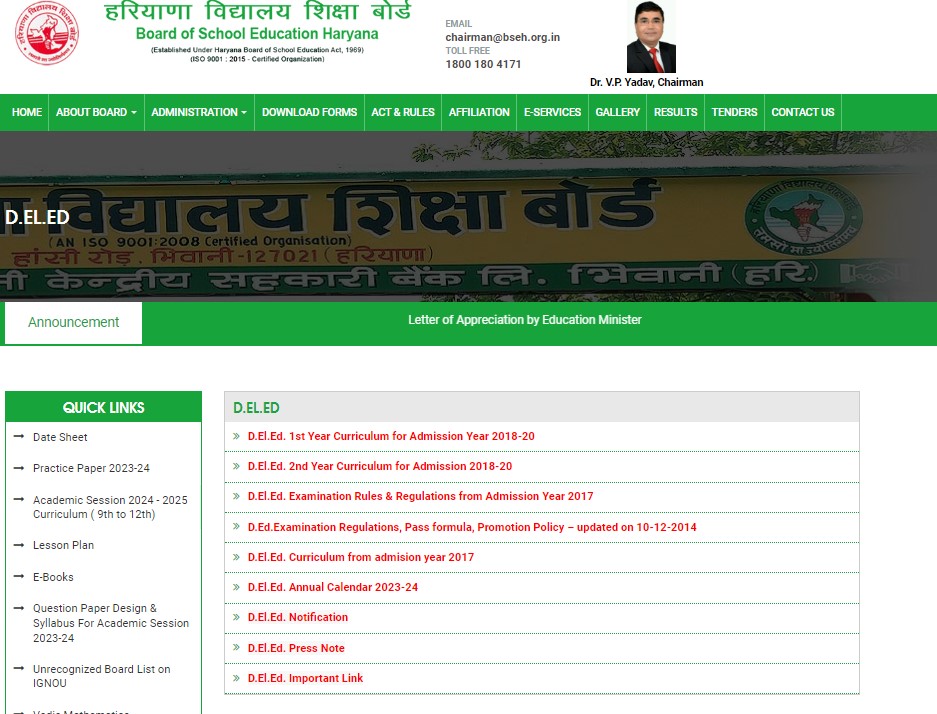This screenshot has height=714, width=937.
Task: Click the Haryana Board round logo
Action: tap(47, 33)
